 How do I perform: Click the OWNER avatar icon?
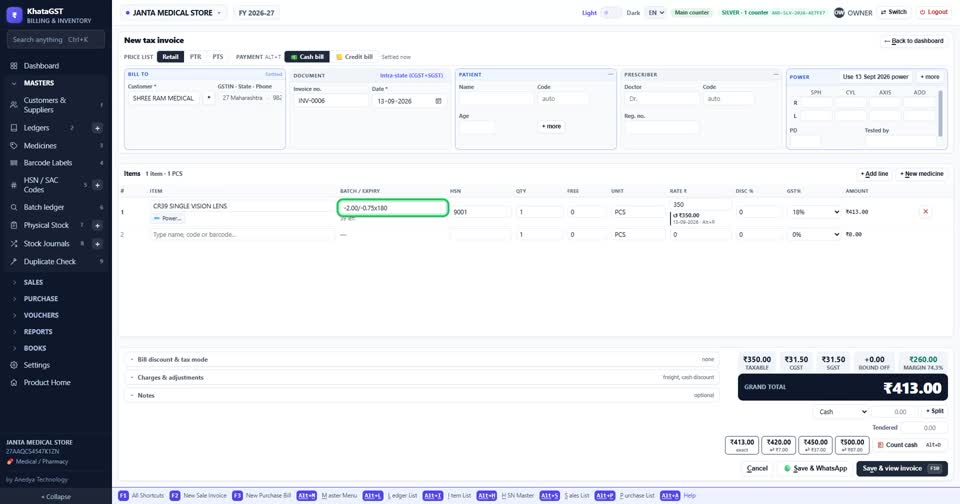pos(839,12)
